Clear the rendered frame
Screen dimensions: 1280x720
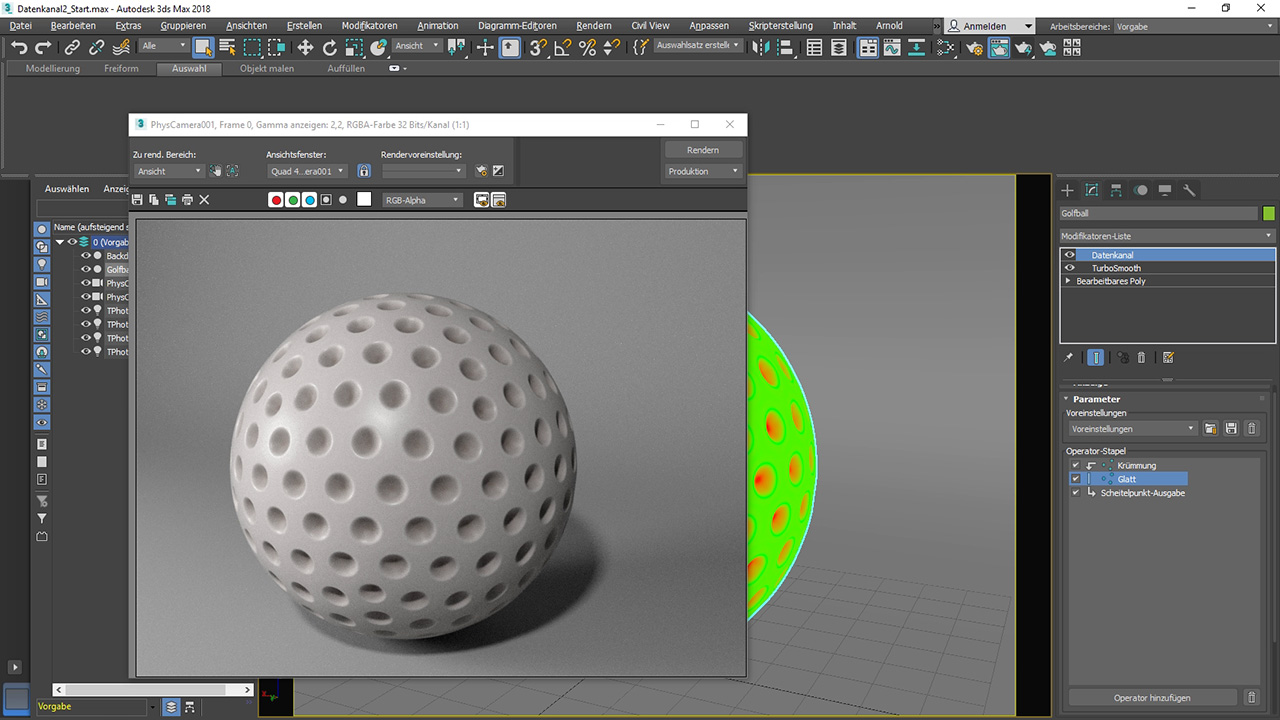(204, 200)
